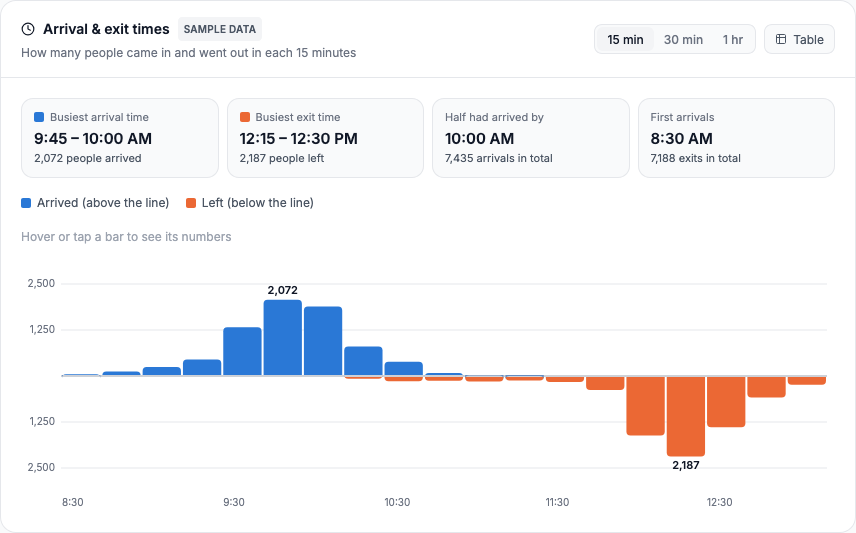Click the SAMPLE DATA badge
The height and width of the screenshot is (533, 856).
tap(219, 29)
